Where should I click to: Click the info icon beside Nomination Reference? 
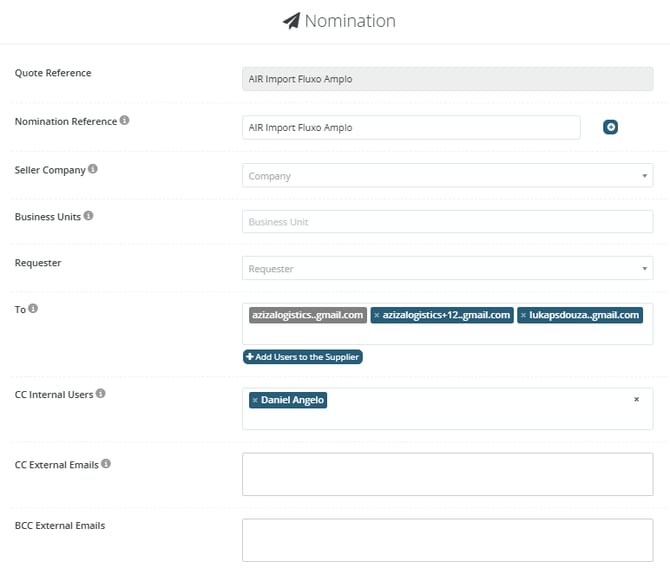click(x=125, y=121)
